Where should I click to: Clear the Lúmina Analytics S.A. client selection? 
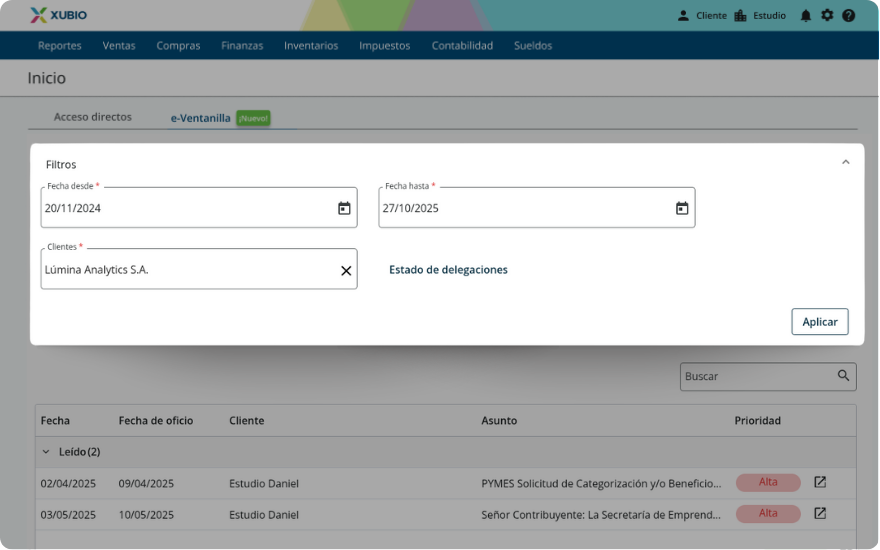(346, 270)
